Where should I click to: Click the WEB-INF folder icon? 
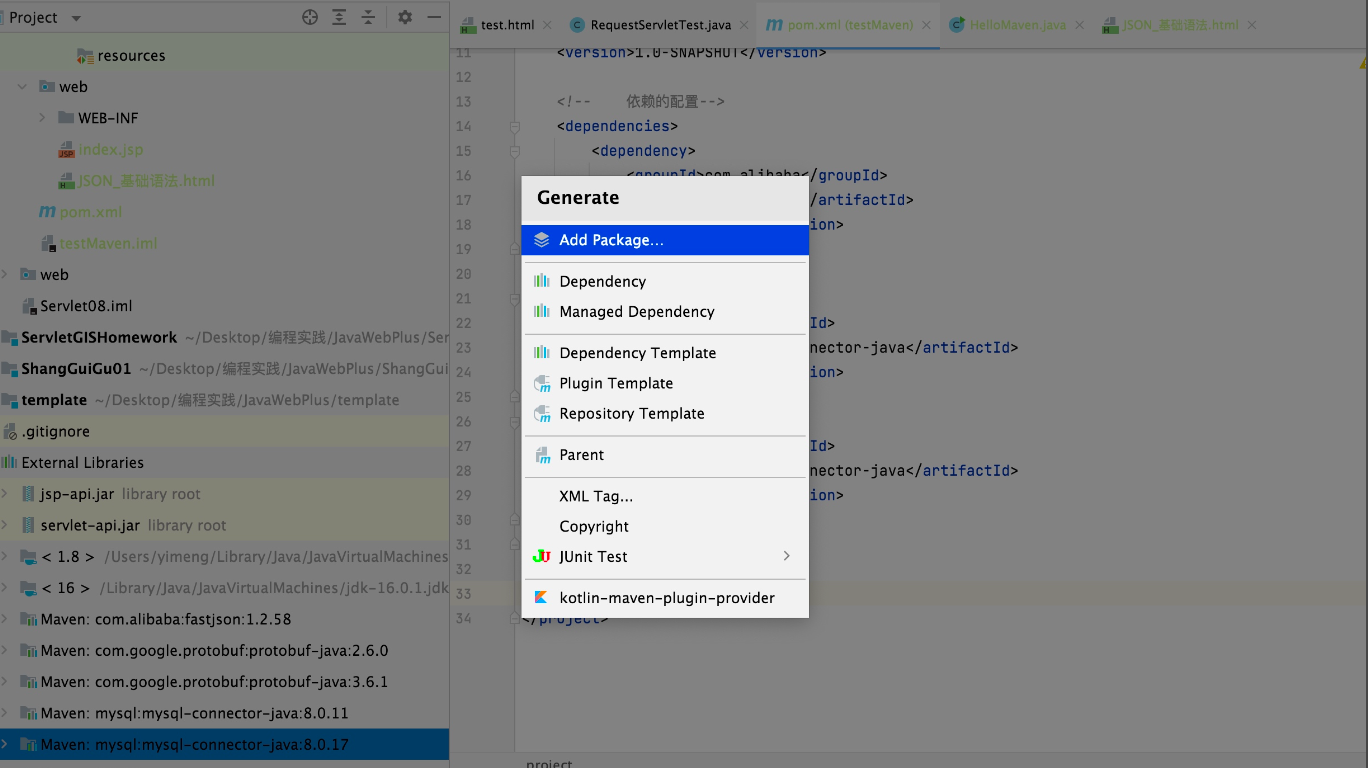click(x=66, y=118)
